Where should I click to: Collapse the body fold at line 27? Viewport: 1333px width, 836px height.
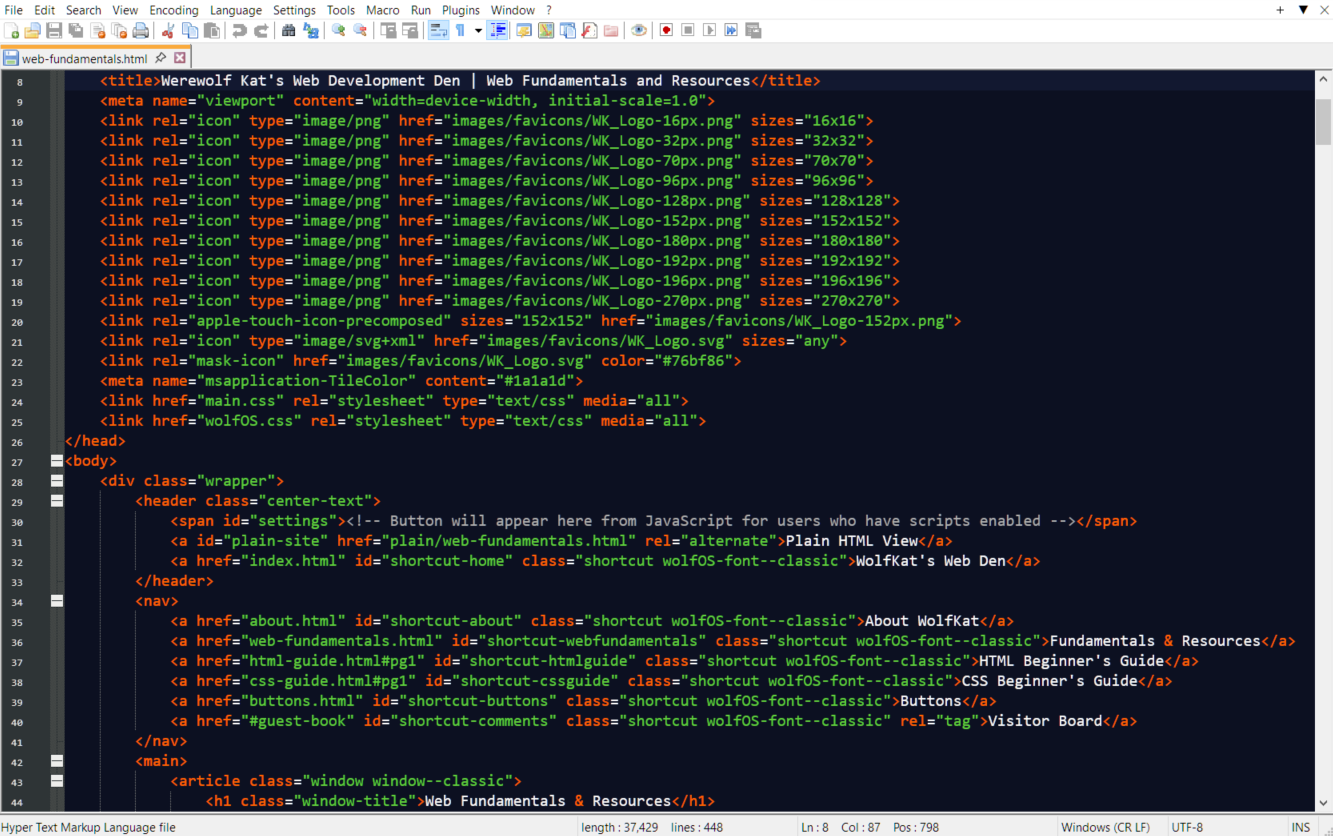point(56,461)
